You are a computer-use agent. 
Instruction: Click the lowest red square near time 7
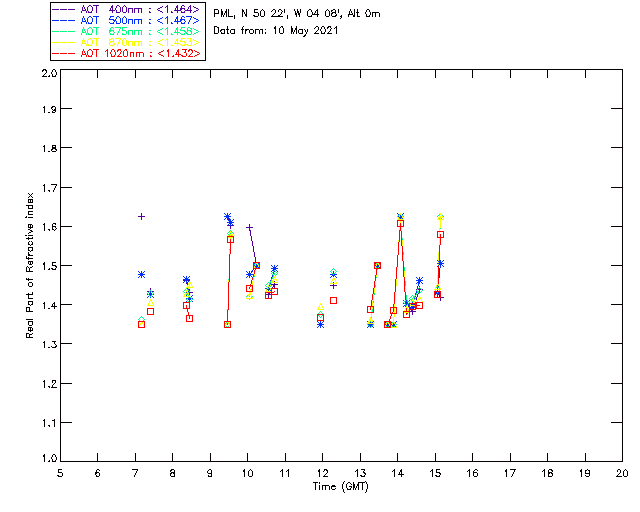(141, 324)
